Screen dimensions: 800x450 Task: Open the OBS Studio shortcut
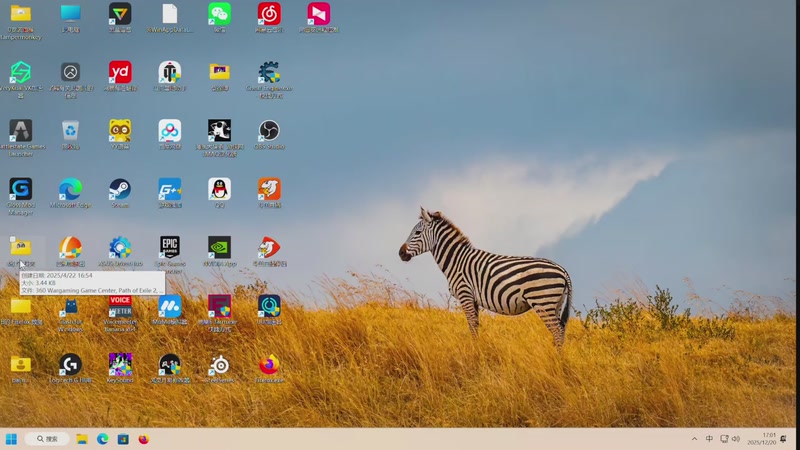[269, 131]
